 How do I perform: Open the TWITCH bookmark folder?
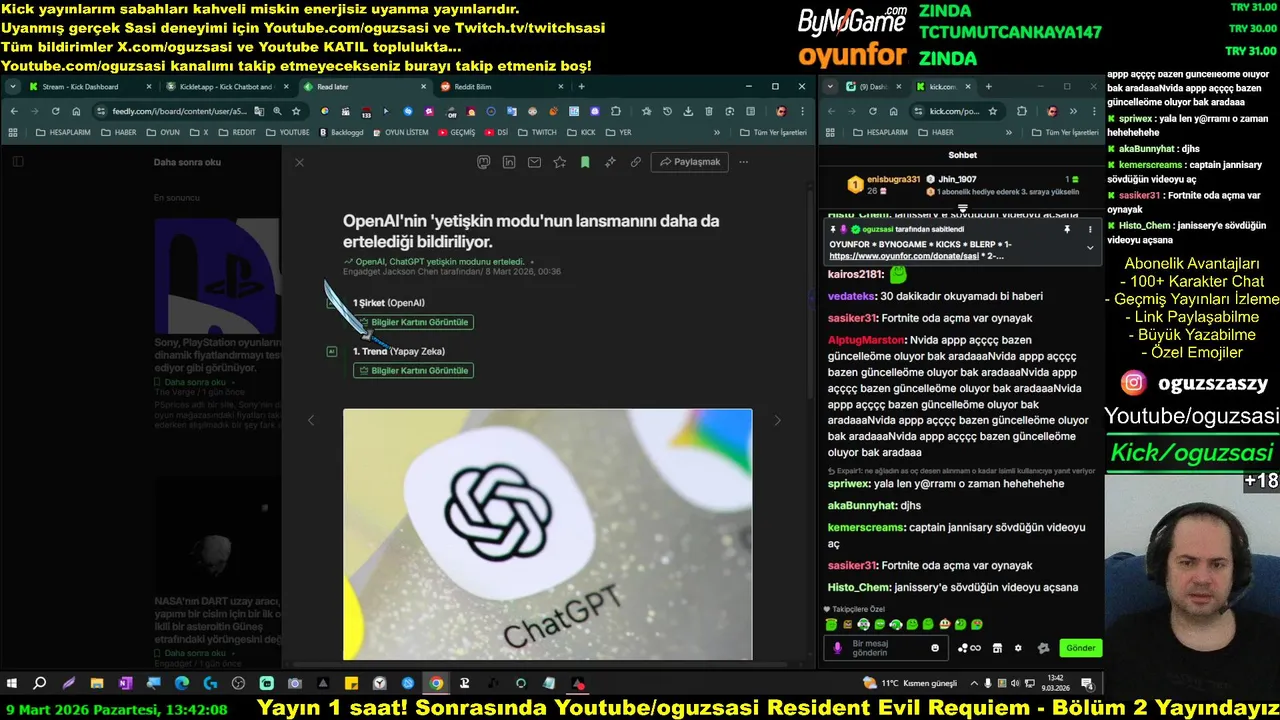(537, 132)
